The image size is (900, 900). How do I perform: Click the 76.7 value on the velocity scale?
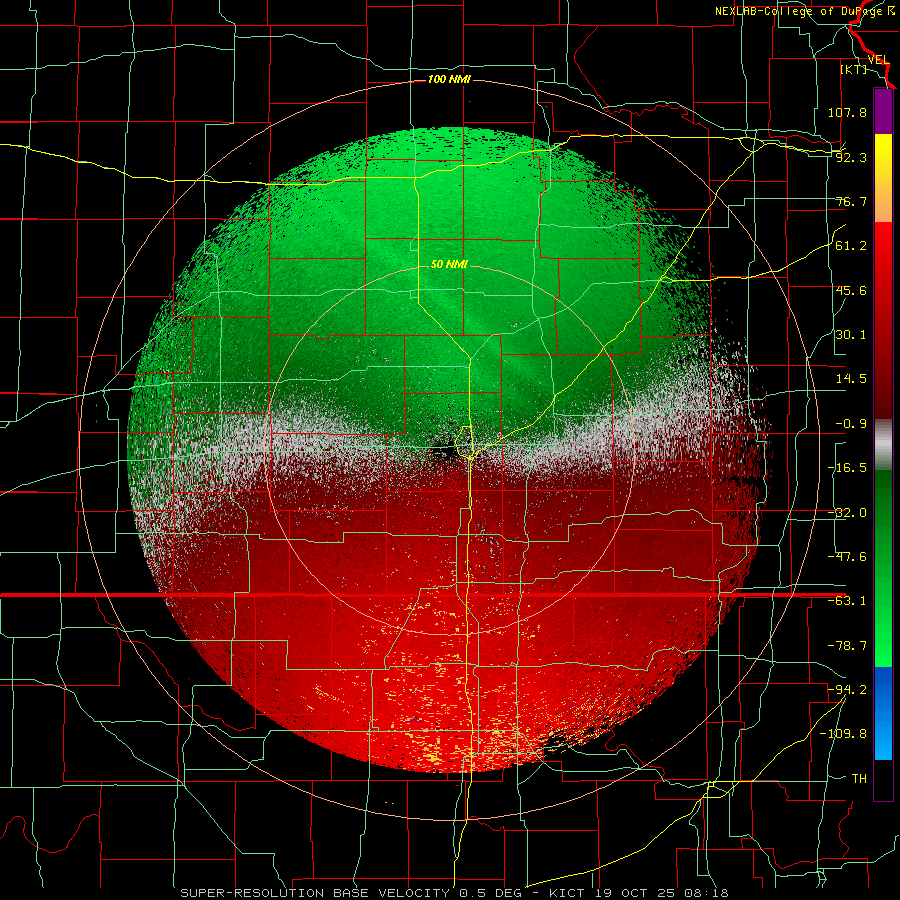[x=851, y=201]
